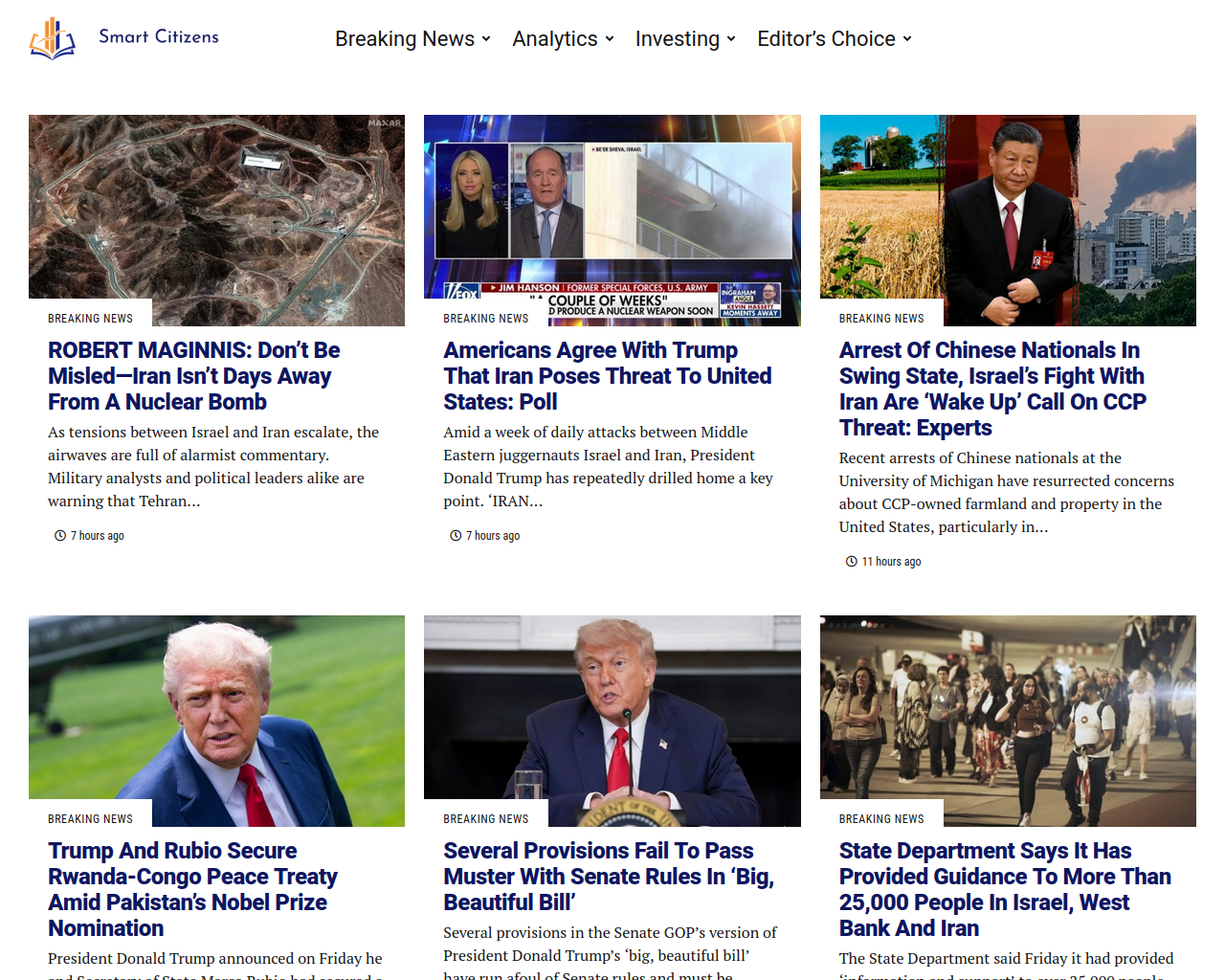The image size is (1225, 980).
Task: Open Trump And Rubio Rwanda-Congo treaty headline
Action: click(192, 889)
